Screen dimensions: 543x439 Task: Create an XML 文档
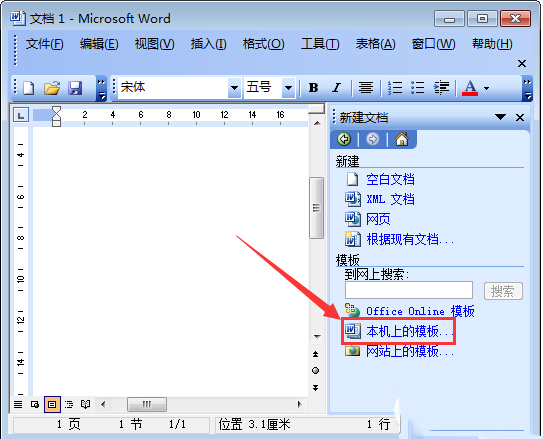(390, 199)
